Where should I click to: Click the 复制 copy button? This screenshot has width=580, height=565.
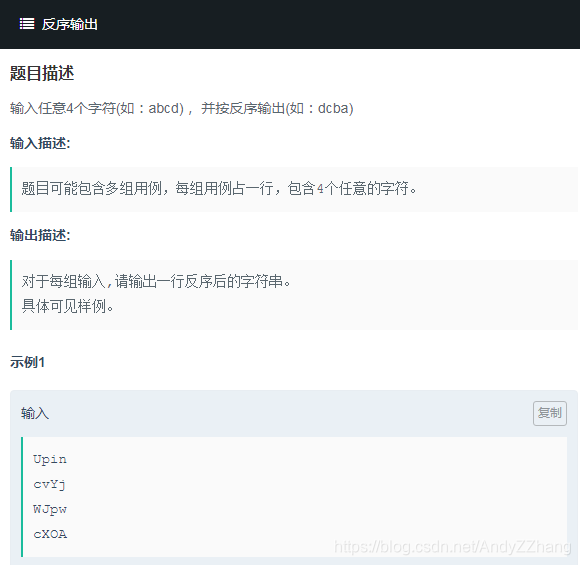[x=550, y=413]
